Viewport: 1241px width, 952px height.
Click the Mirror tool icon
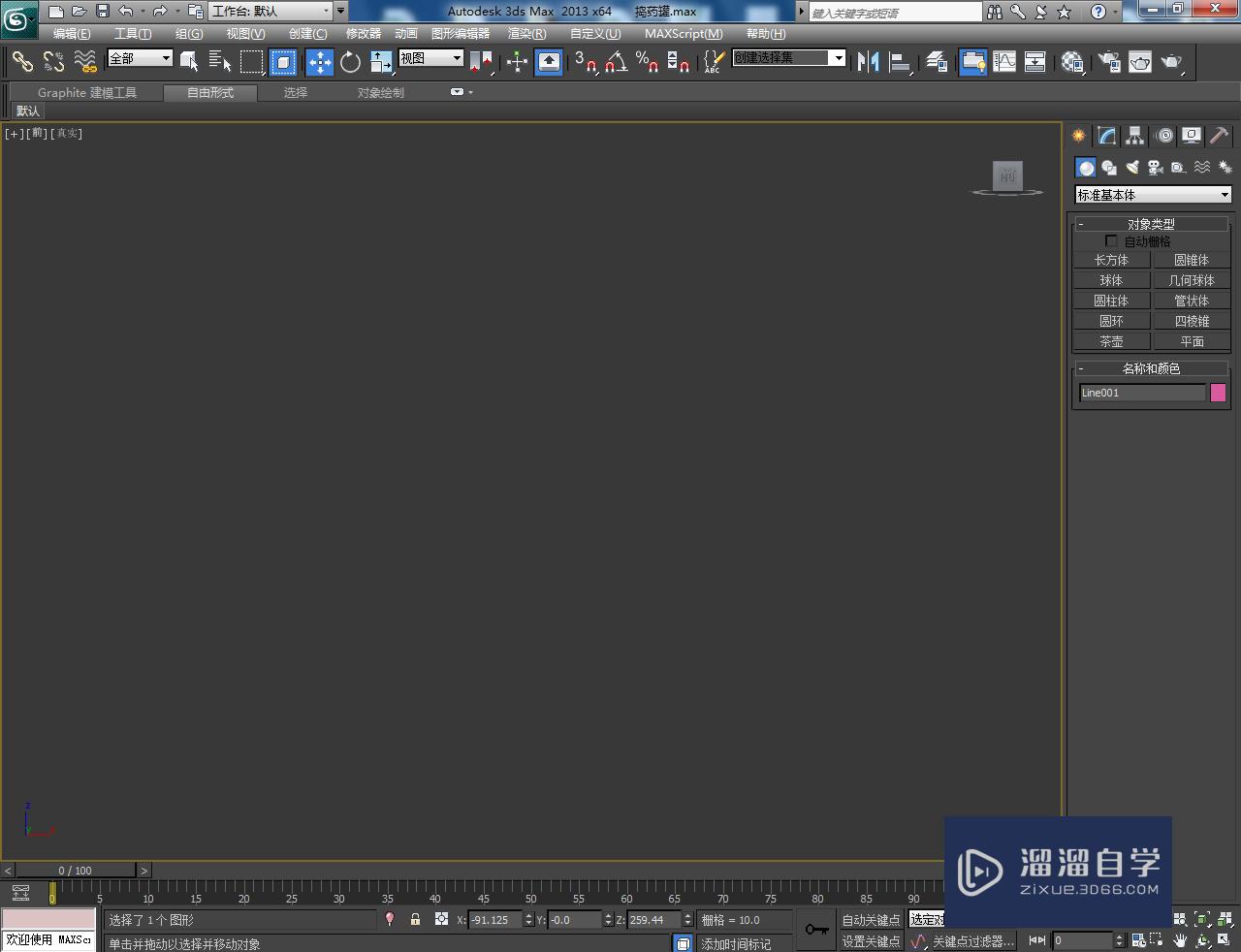(868, 62)
